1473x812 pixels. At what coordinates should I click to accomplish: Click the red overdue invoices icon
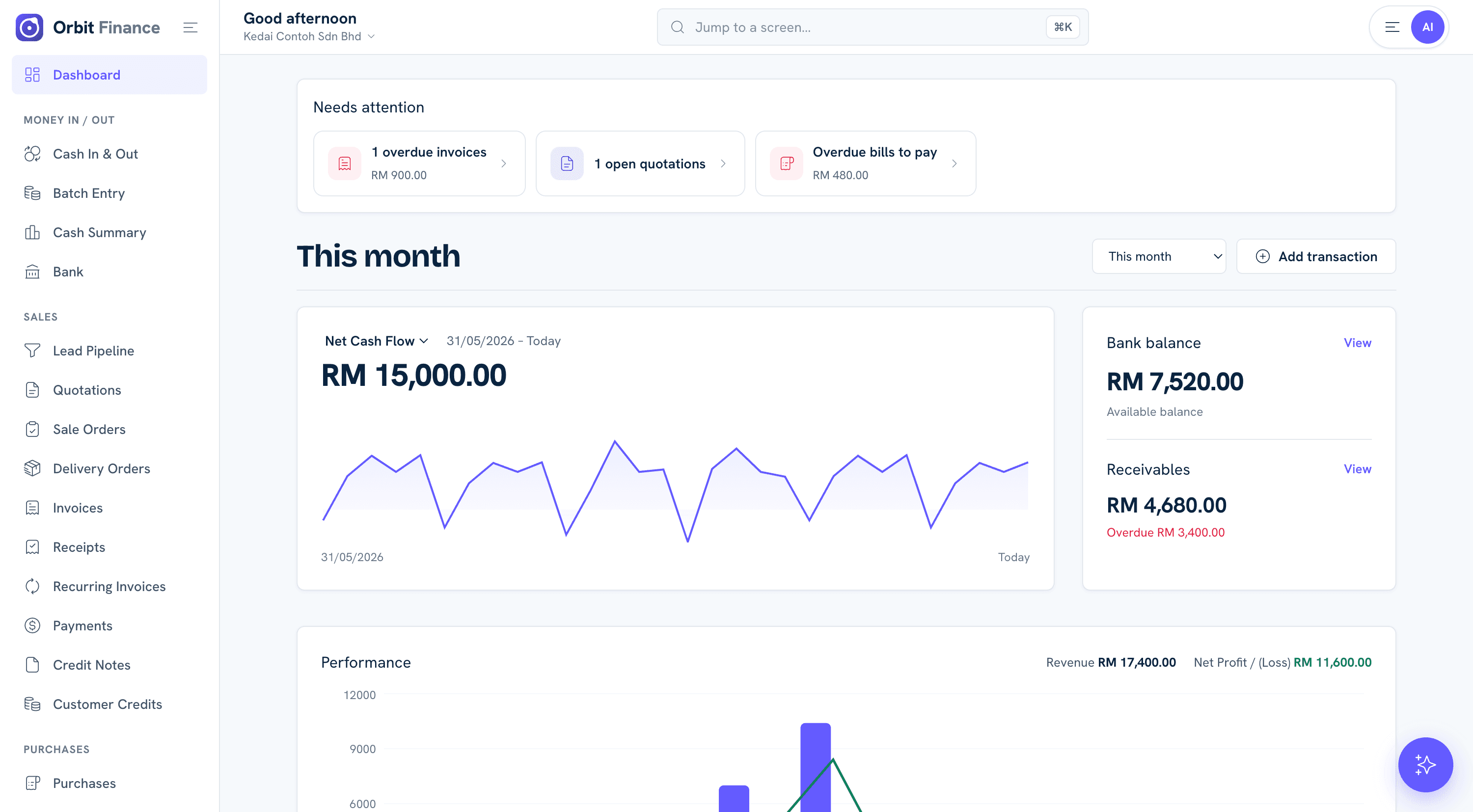tap(345, 163)
